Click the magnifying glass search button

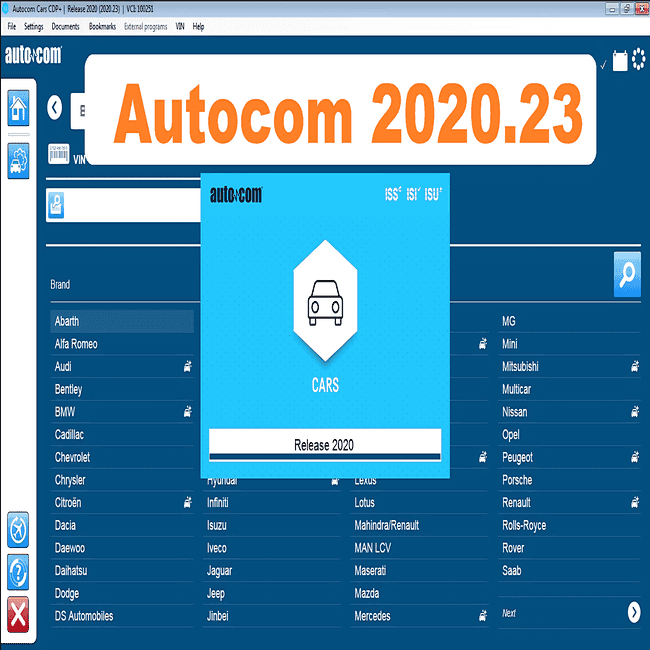(x=627, y=274)
